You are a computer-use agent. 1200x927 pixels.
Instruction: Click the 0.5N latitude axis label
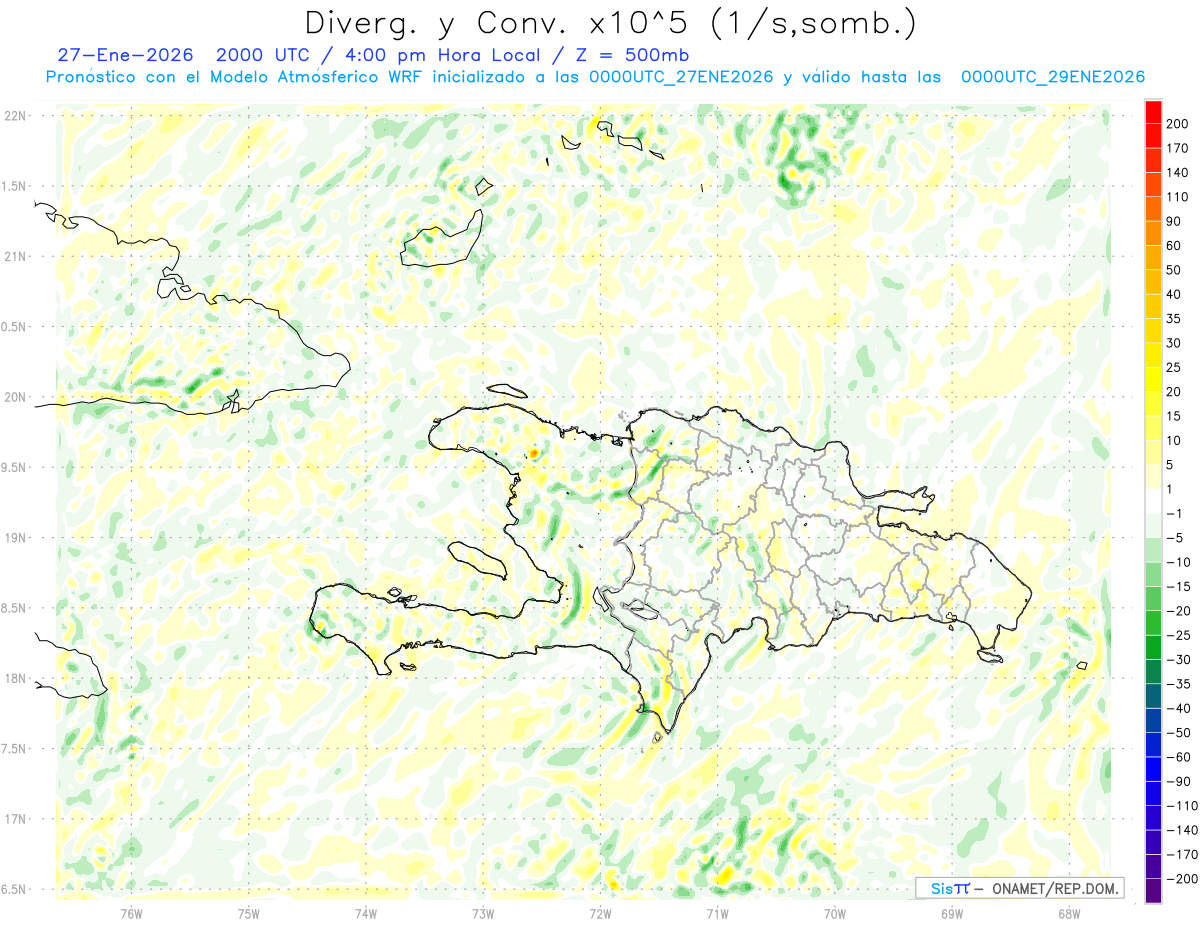tap(14, 327)
